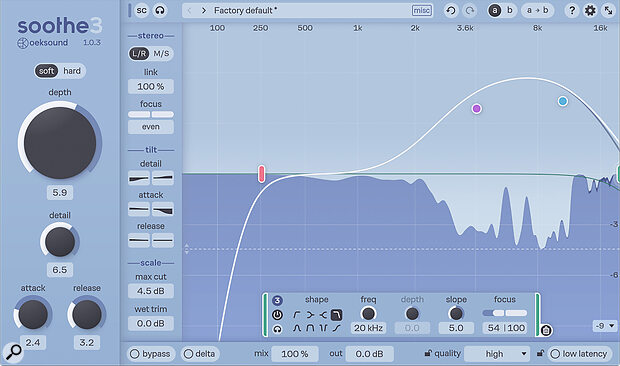
Task: Click the out 0.0 dB field
Action: click(369, 354)
